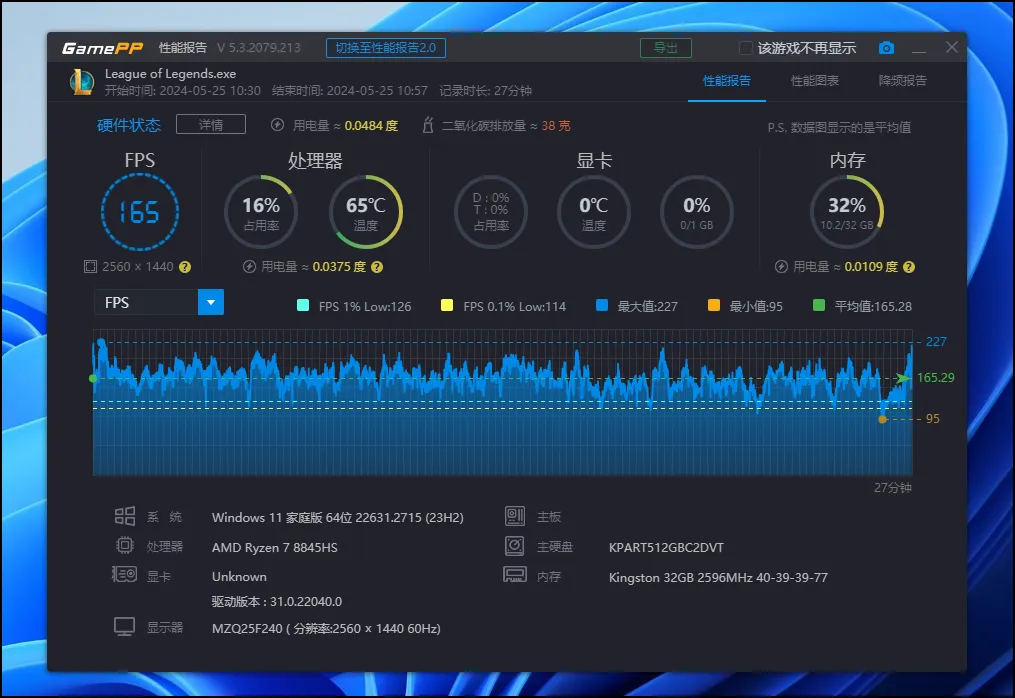Click the 切换至性能报告2.0 button
The width and height of the screenshot is (1015, 698).
tap(386, 48)
